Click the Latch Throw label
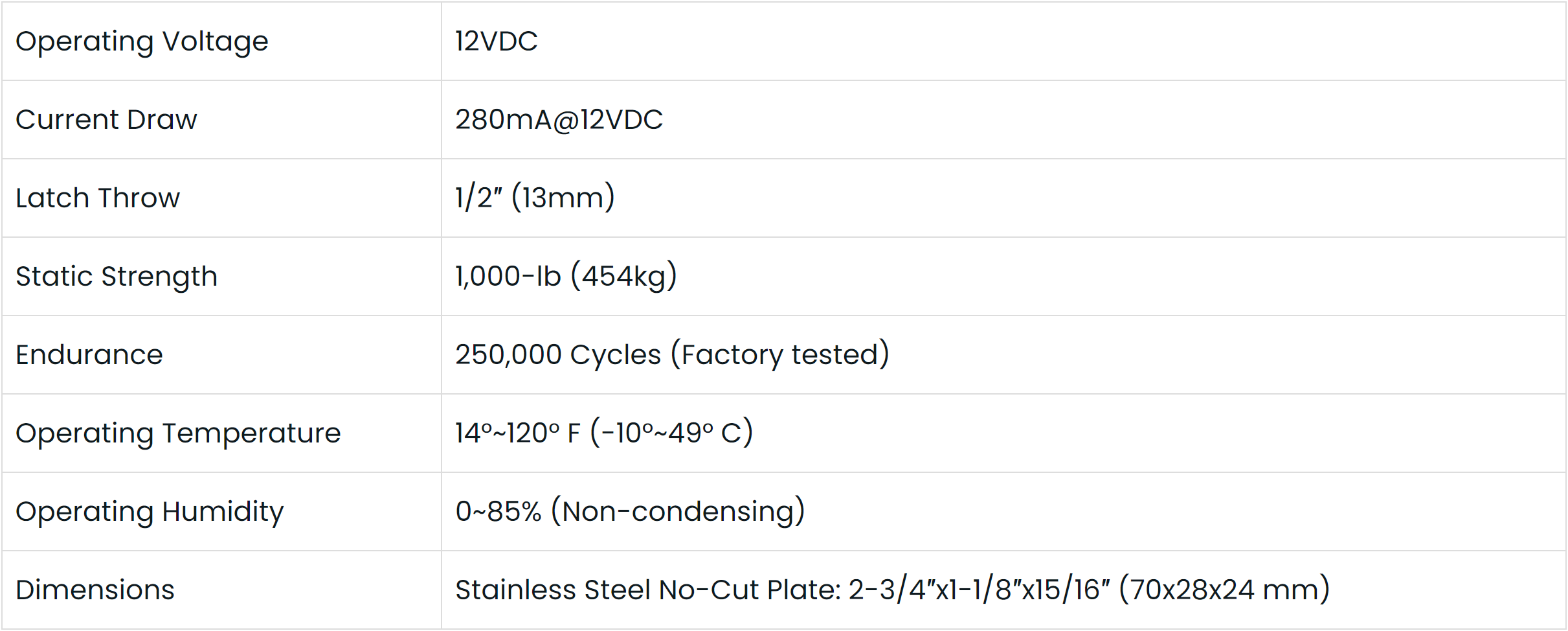1568x631 pixels. tap(98, 198)
